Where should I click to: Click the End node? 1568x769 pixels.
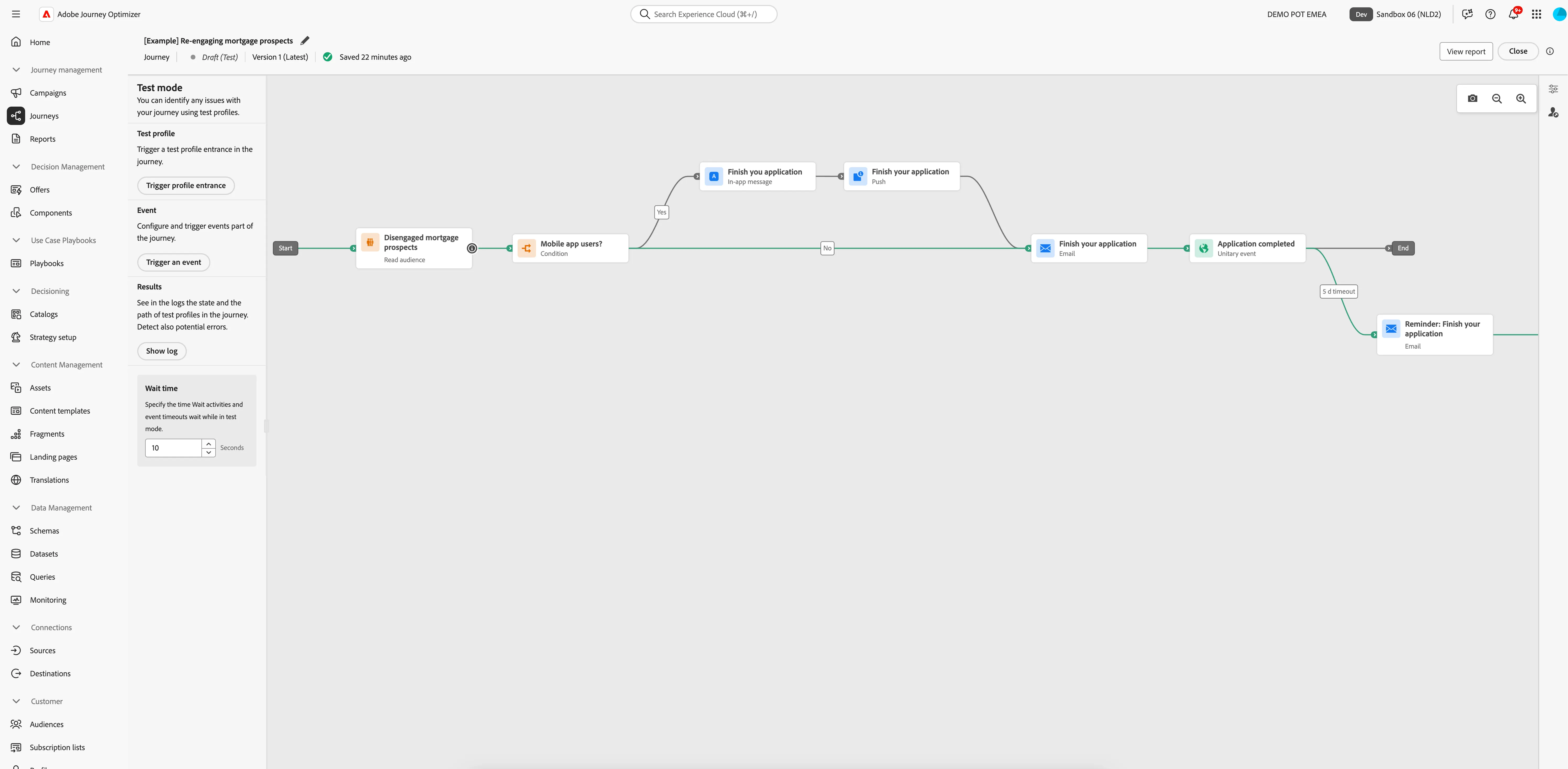click(x=1402, y=248)
